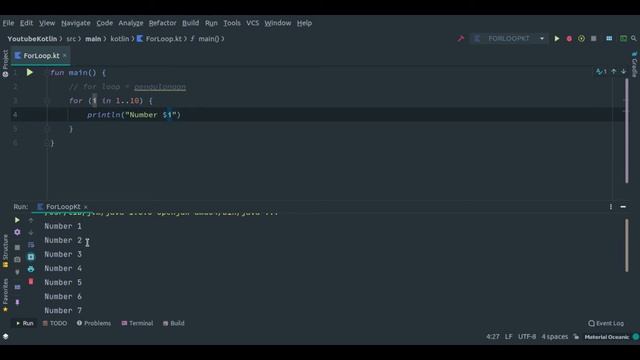The image size is (640, 360).
Task: Click the editor vertical scrollbar
Action: tap(627, 131)
